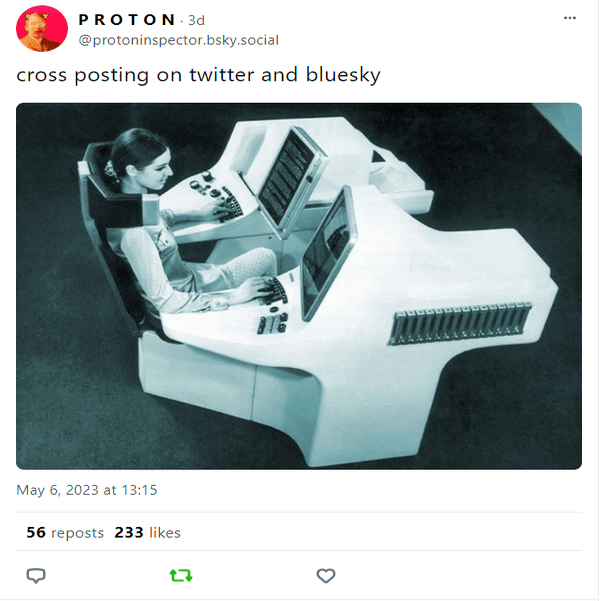The height and width of the screenshot is (601, 601).
Task: Open the PROTON profile avatar
Action: (42, 28)
